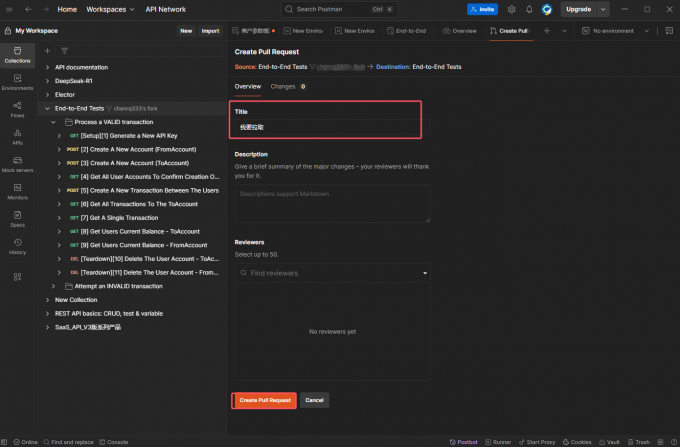The width and height of the screenshot is (680, 447).
Task: Expand the New Collection item
Action: (x=47, y=300)
